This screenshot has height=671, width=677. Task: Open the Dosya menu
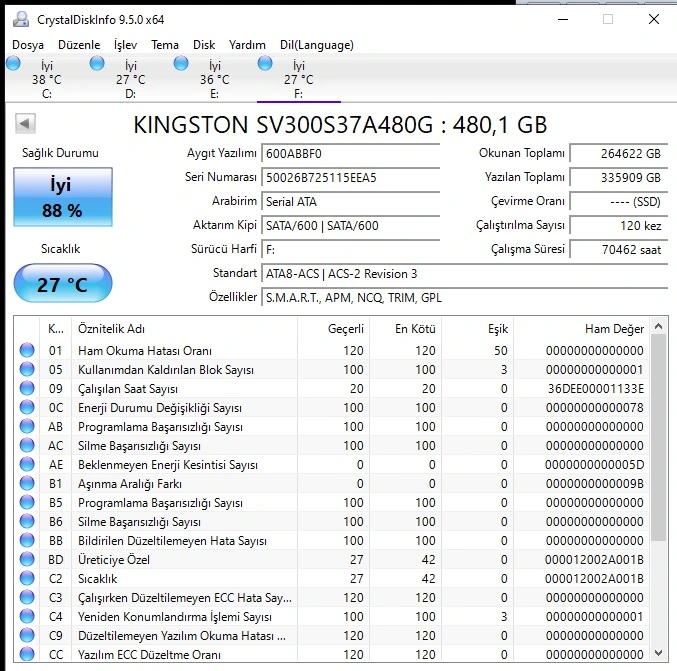28,45
